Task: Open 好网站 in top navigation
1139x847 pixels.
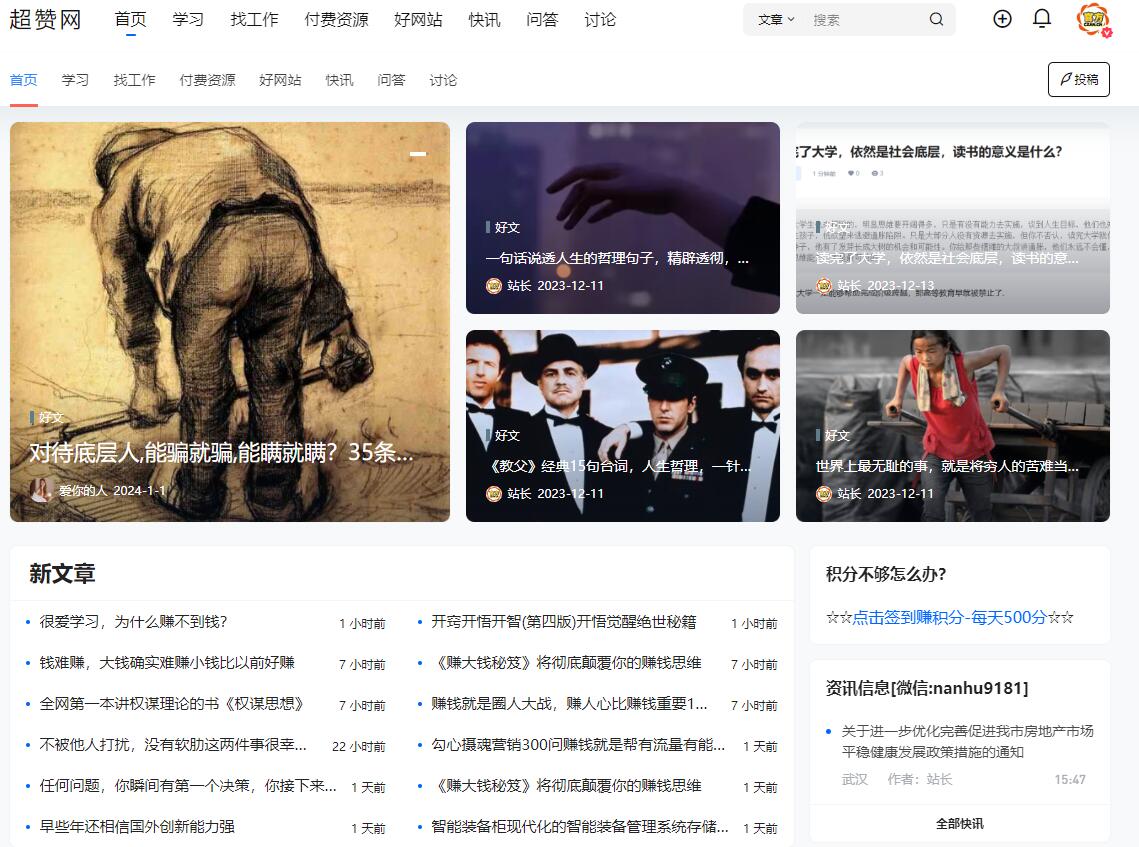Action: coord(418,20)
